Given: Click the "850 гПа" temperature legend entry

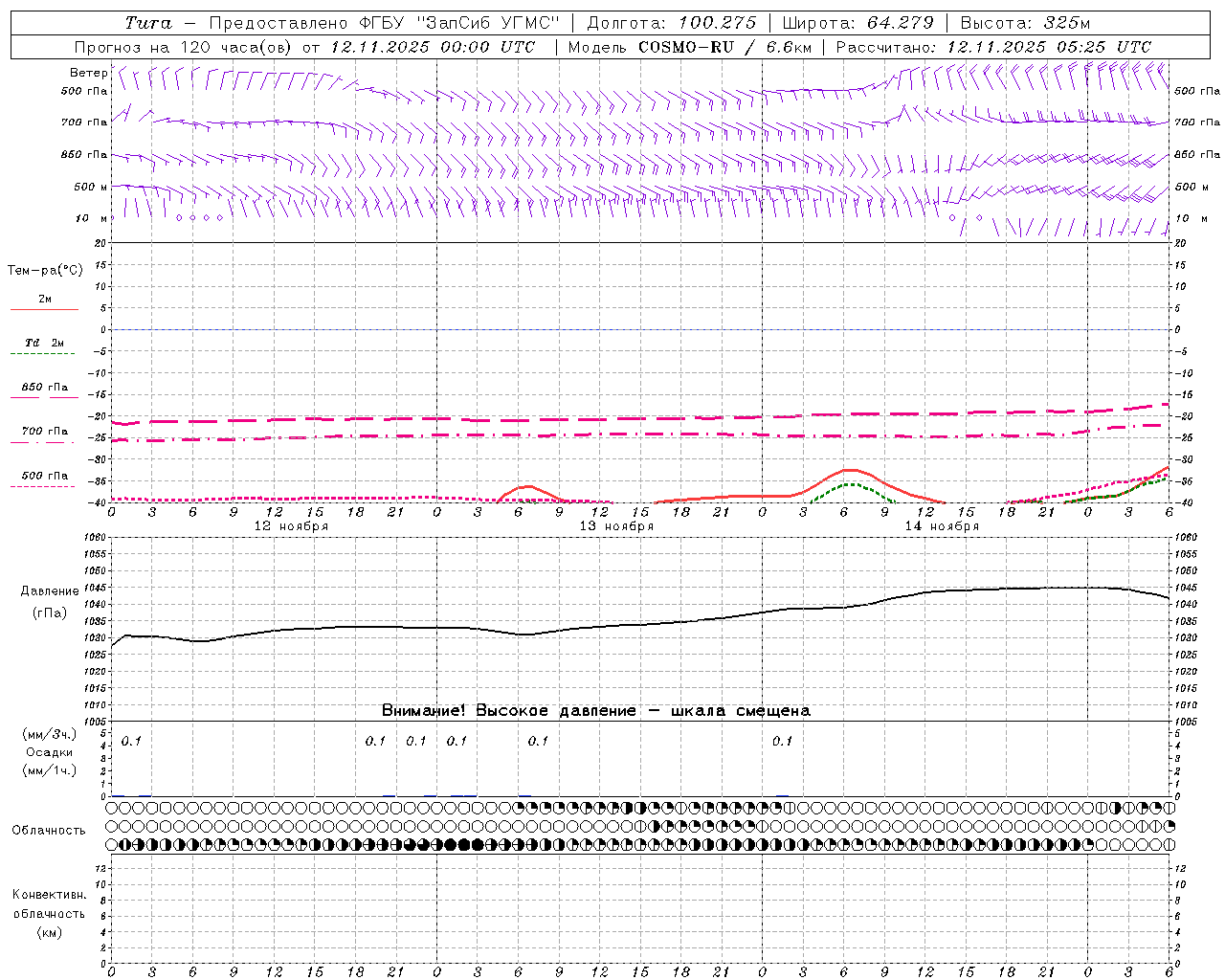Looking at the screenshot, I should click(44, 388).
